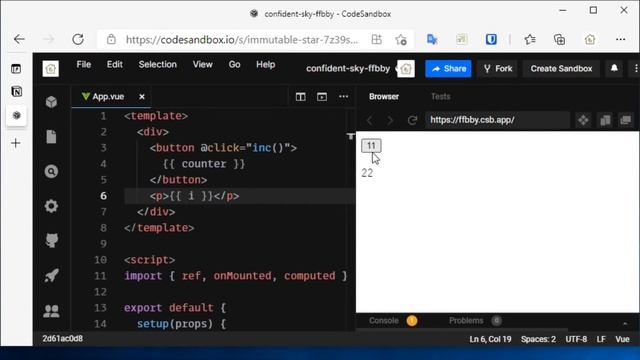The image size is (640, 360).
Task: Click the sandbox name confident-sky-ffbby
Action: (x=348, y=69)
